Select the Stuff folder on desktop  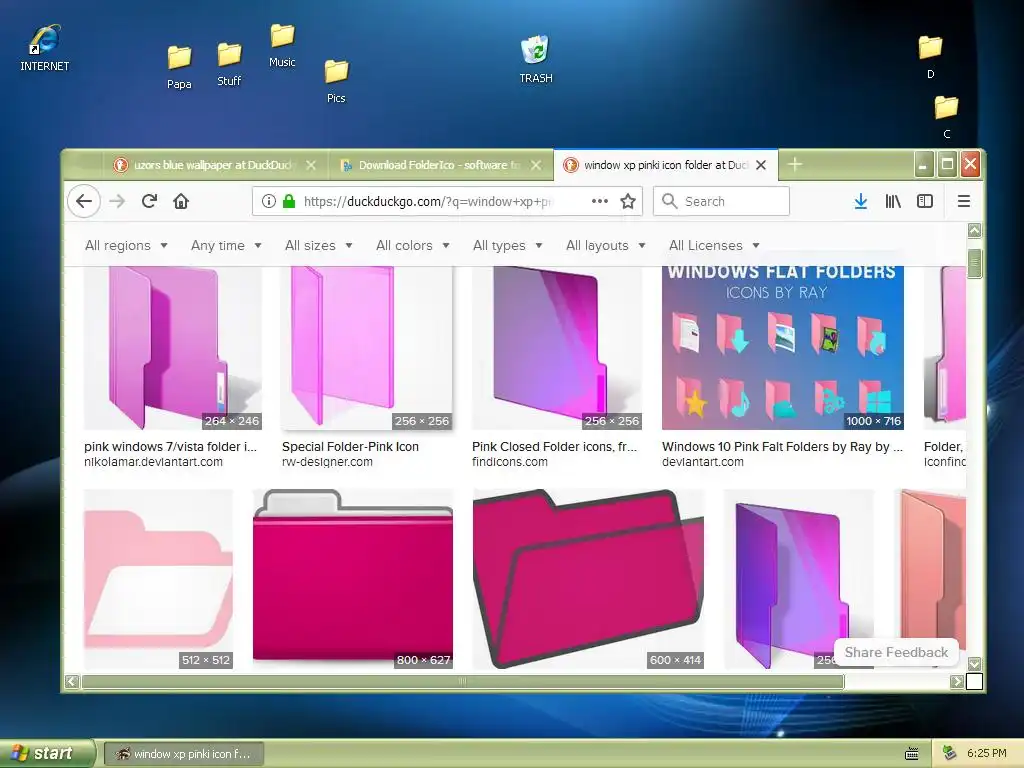[229, 64]
